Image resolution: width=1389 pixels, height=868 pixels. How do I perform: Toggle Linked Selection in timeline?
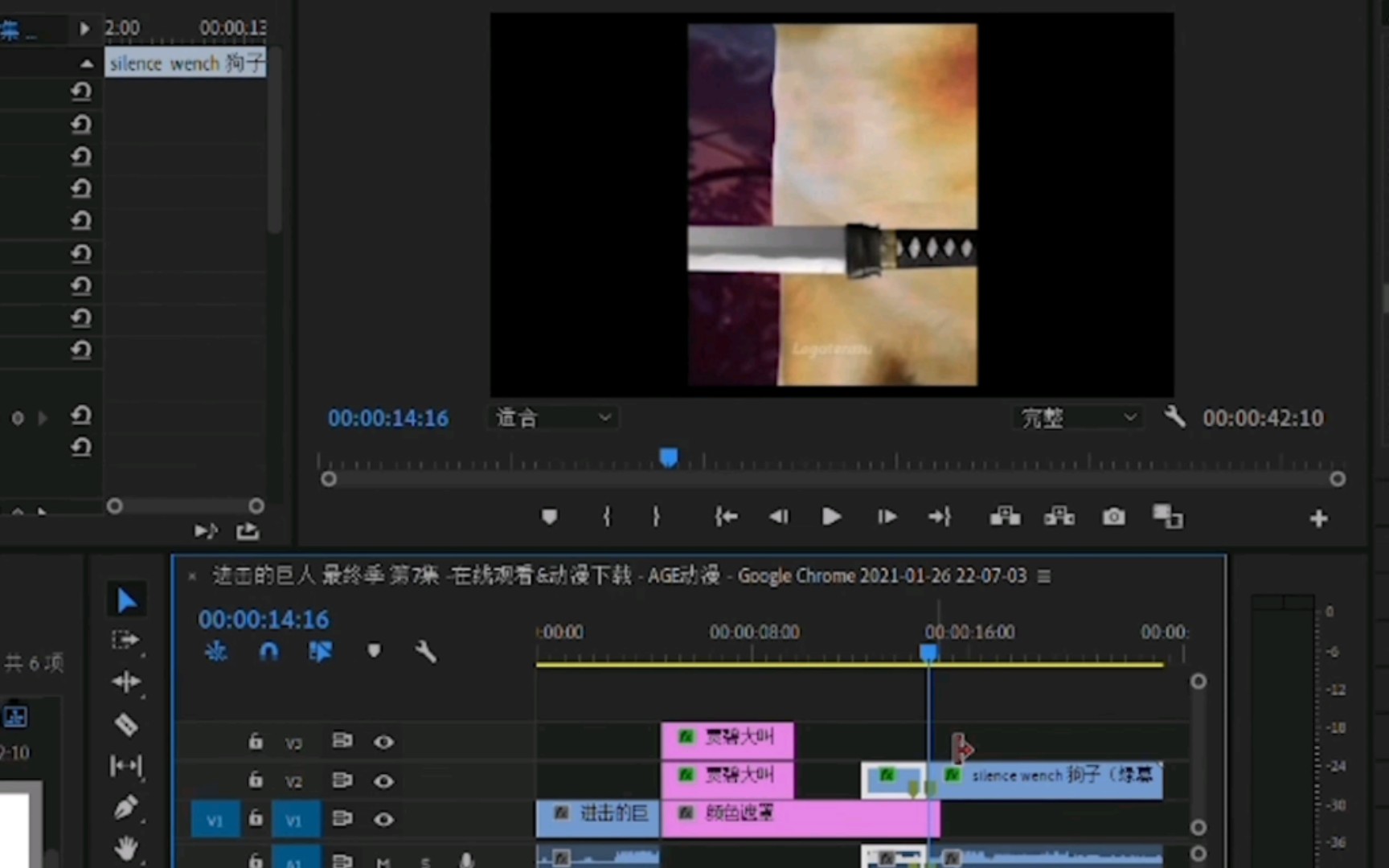pos(321,651)
